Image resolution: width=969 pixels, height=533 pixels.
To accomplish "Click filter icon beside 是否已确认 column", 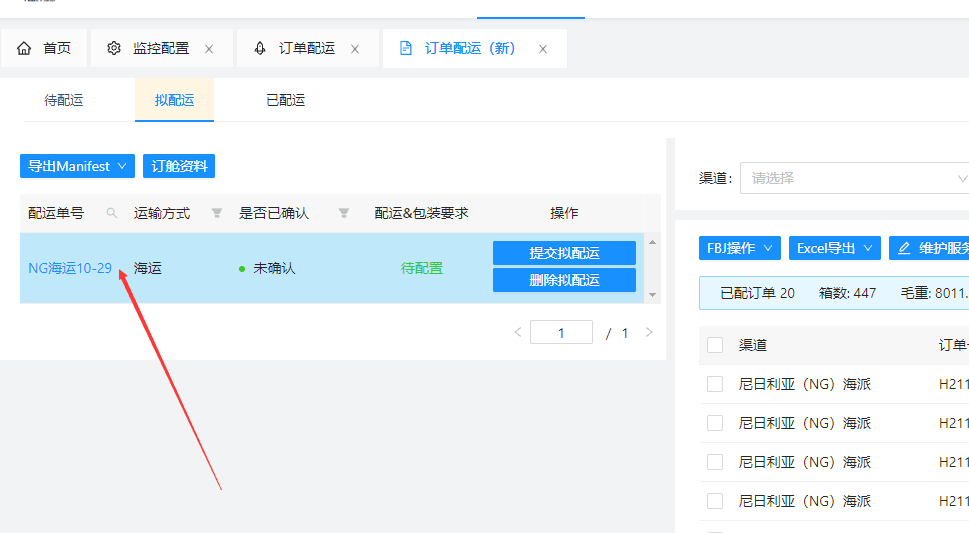I will [344, 213].
